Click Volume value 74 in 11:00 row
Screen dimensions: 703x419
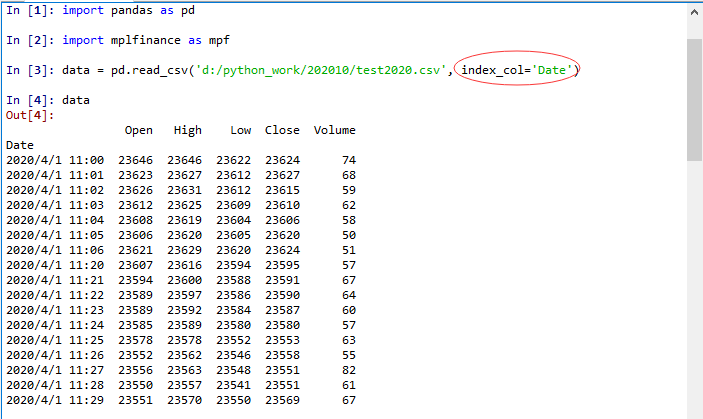tap(349, 160)
